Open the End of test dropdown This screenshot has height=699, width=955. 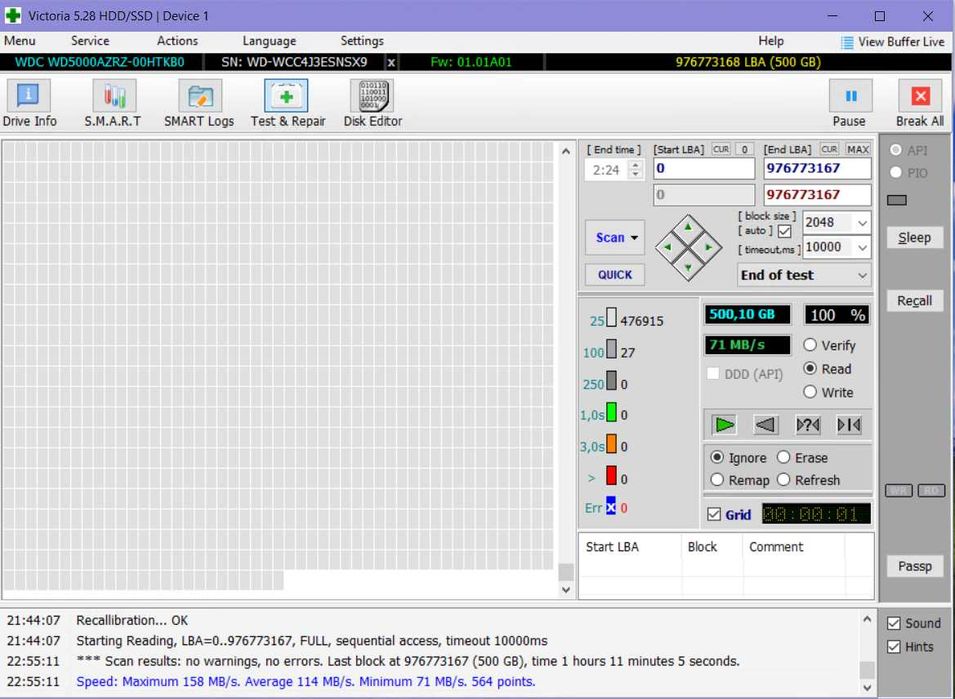click(861, 275)
